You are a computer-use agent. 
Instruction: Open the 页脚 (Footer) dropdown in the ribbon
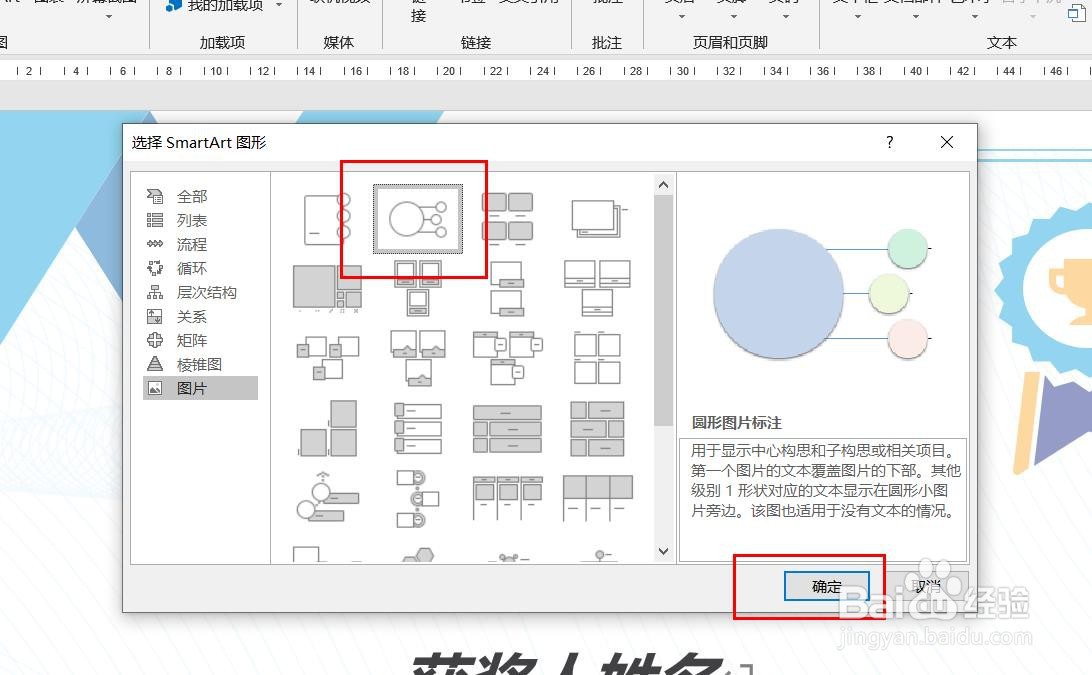pyautogui.click(x=732, y=14)
